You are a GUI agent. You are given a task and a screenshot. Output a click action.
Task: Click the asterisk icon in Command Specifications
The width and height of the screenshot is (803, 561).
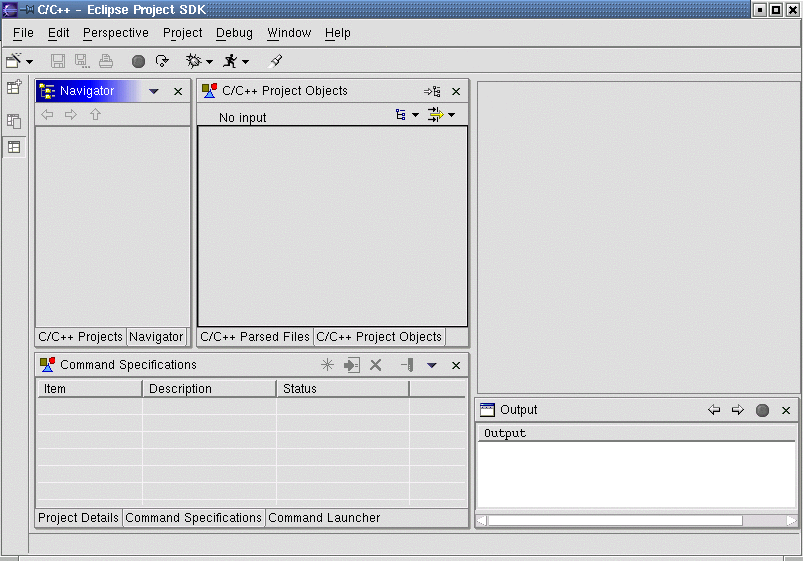click(327, 365)
